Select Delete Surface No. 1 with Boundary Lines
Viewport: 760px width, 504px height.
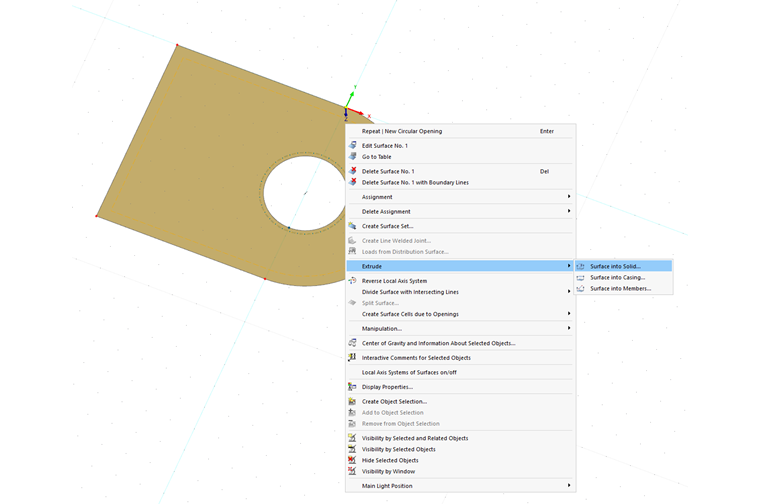pyautogui.click(x=460, y=182)
